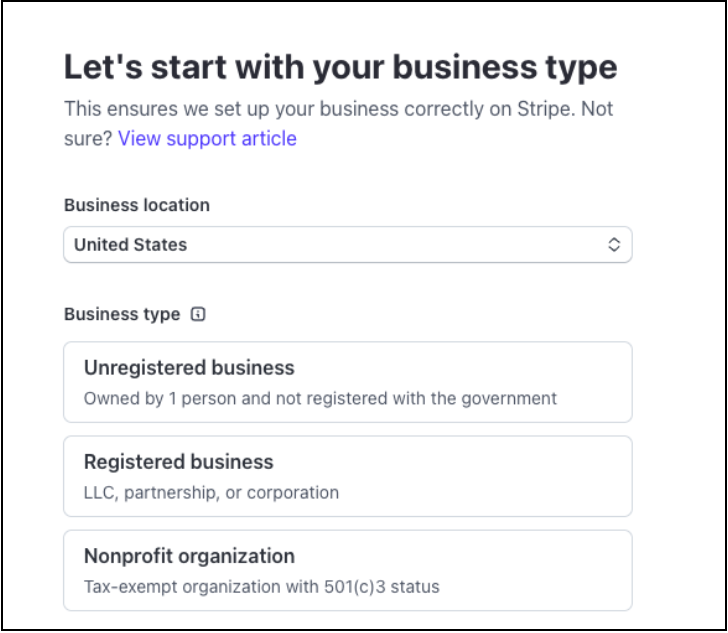Image resolution: width=728 pixels, height=633 pixels.
Task: Click the 'Registered business' title text
Action: [178, 462]
